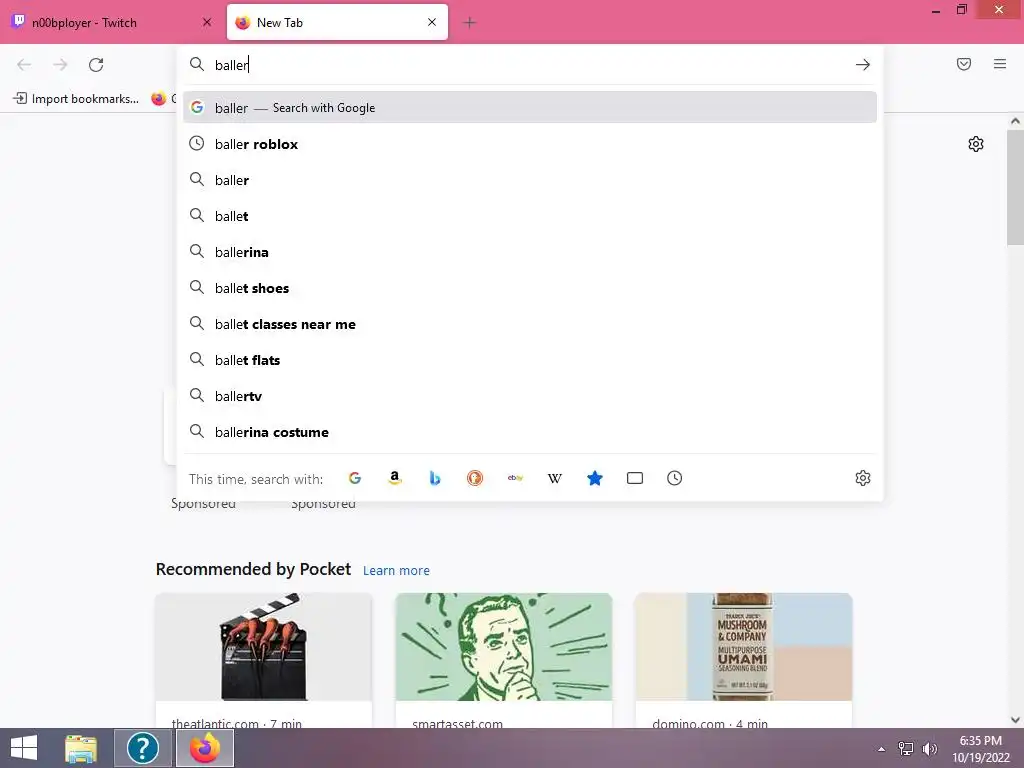
Task: Open the taskbar clock and date
Action: 980,749
